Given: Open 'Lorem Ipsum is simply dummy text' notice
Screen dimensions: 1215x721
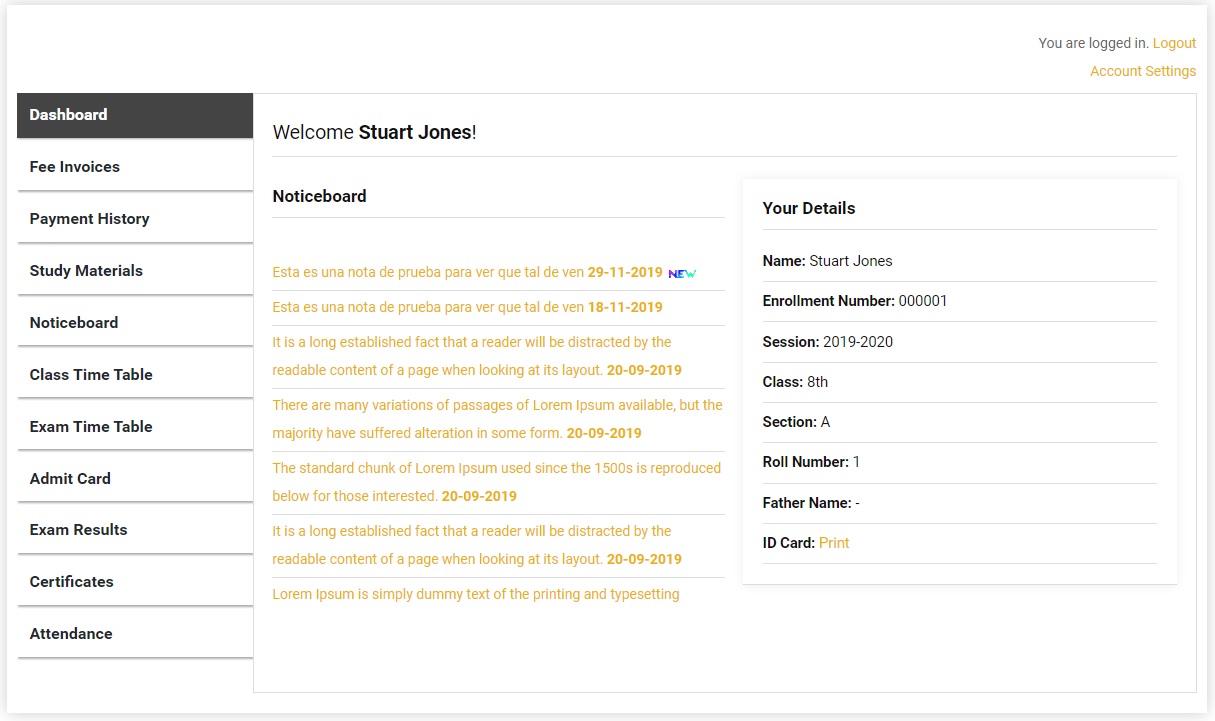Looking at the screenshot, I should coord(476,594).
